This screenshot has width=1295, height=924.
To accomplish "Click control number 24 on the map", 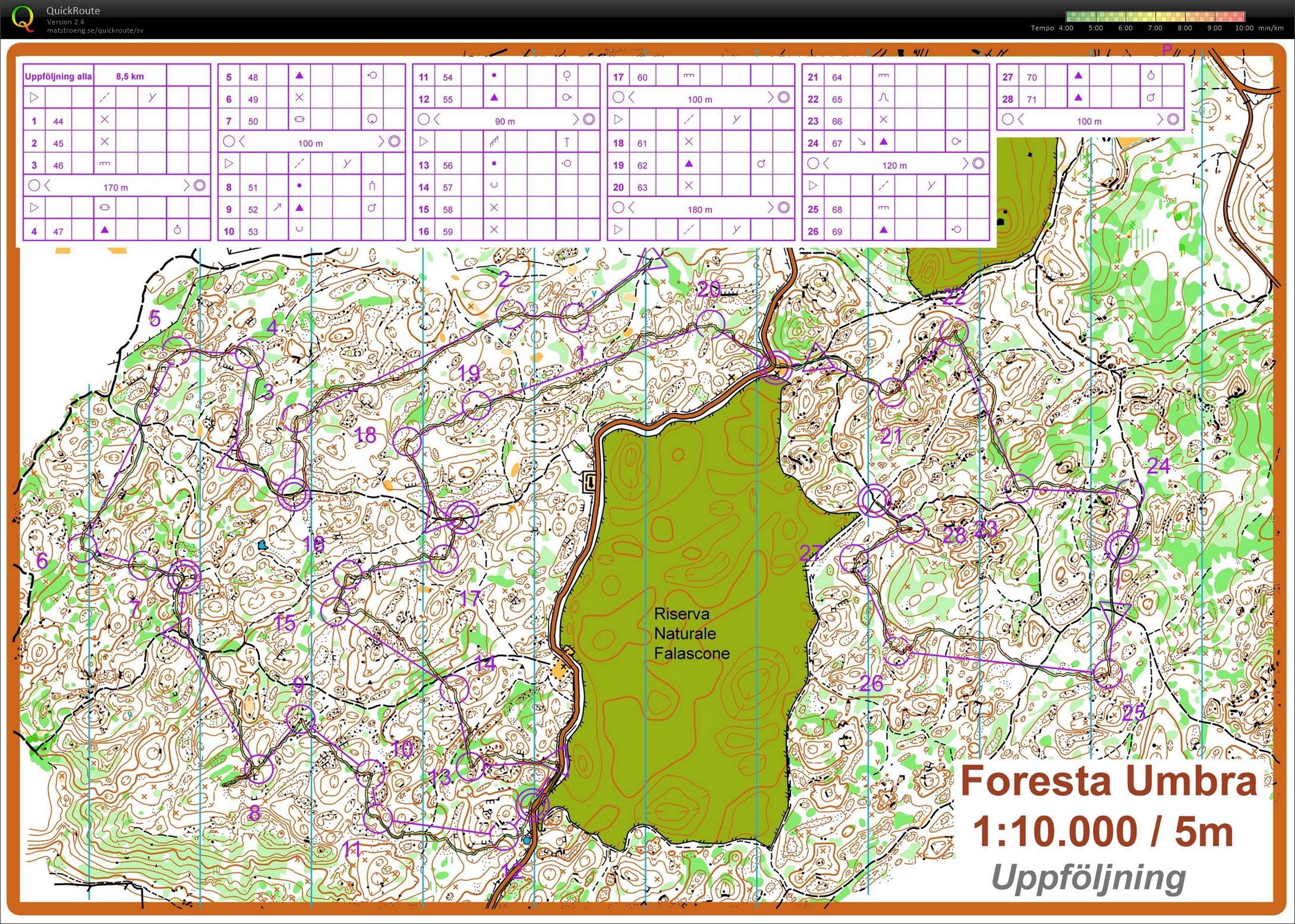I will pos(1158,466).
